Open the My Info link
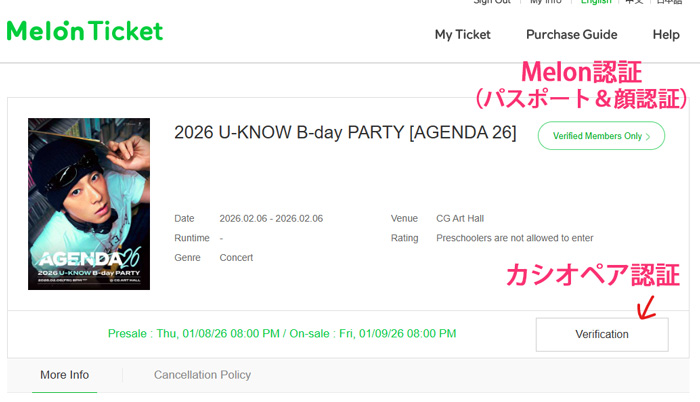 tap(548, 2)
